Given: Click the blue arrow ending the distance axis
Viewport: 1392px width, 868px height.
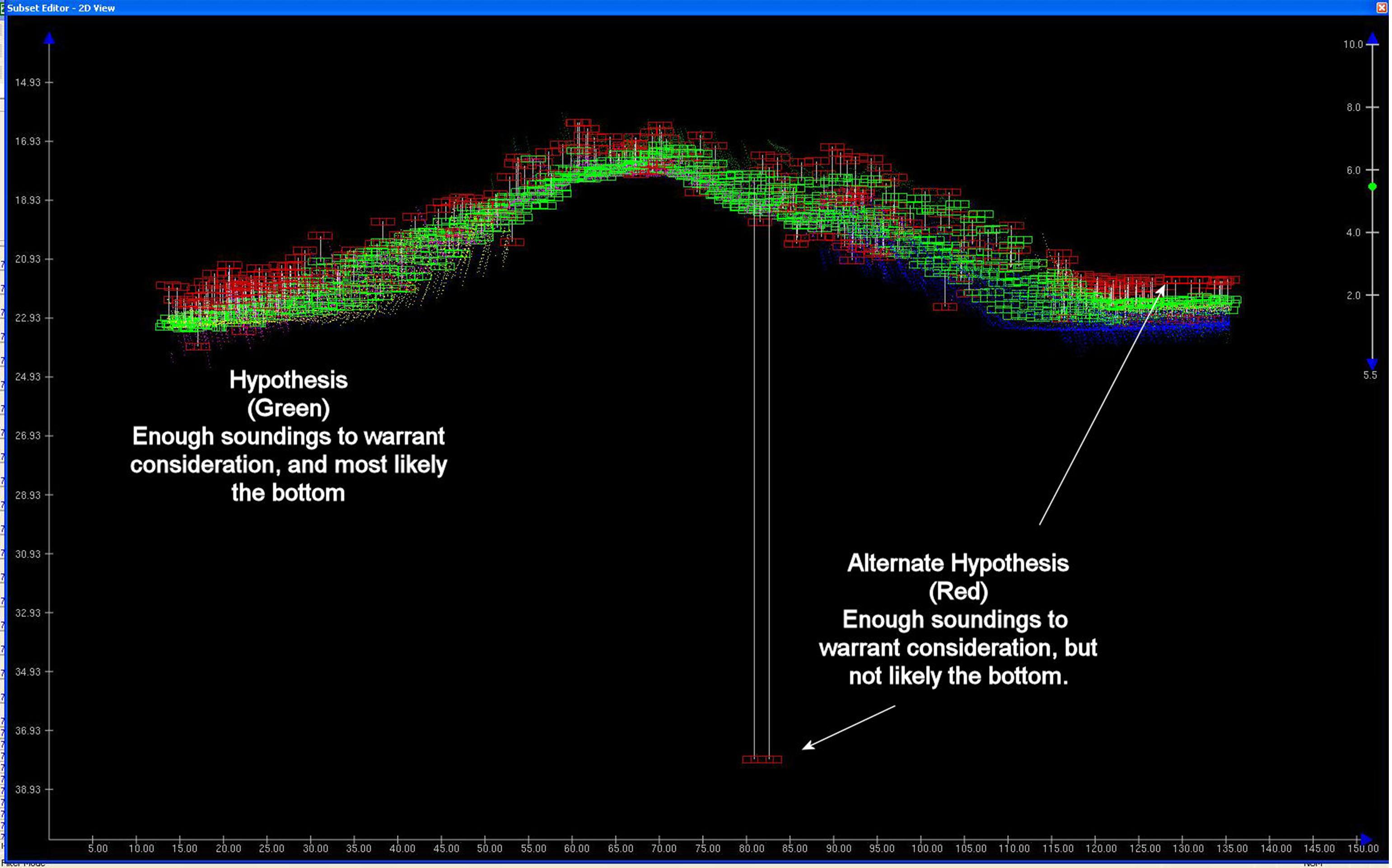Looking at the screenshot, I should pos(1366,839).
